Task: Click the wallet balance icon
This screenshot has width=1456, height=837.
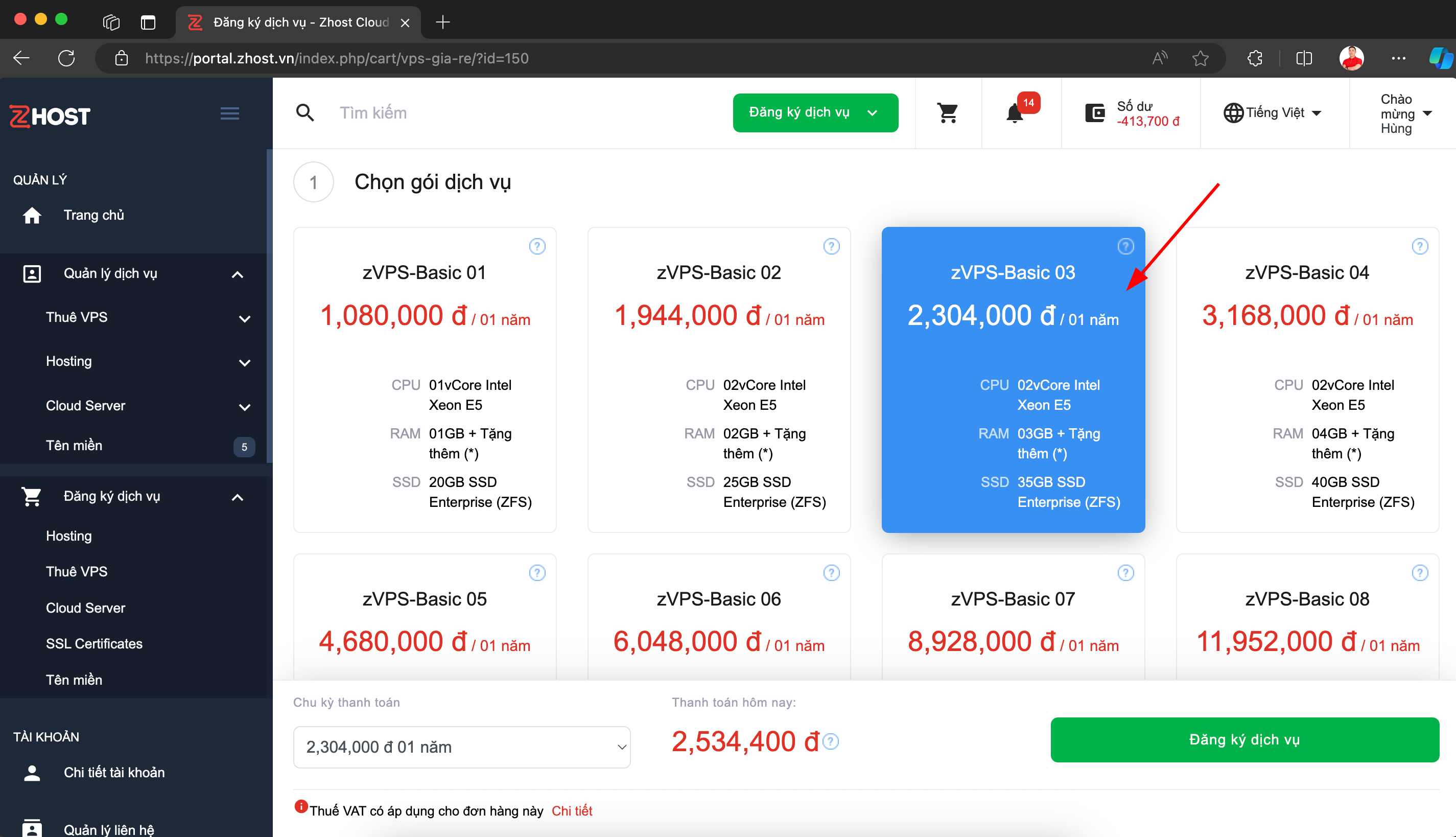Action: point(1095,112)
